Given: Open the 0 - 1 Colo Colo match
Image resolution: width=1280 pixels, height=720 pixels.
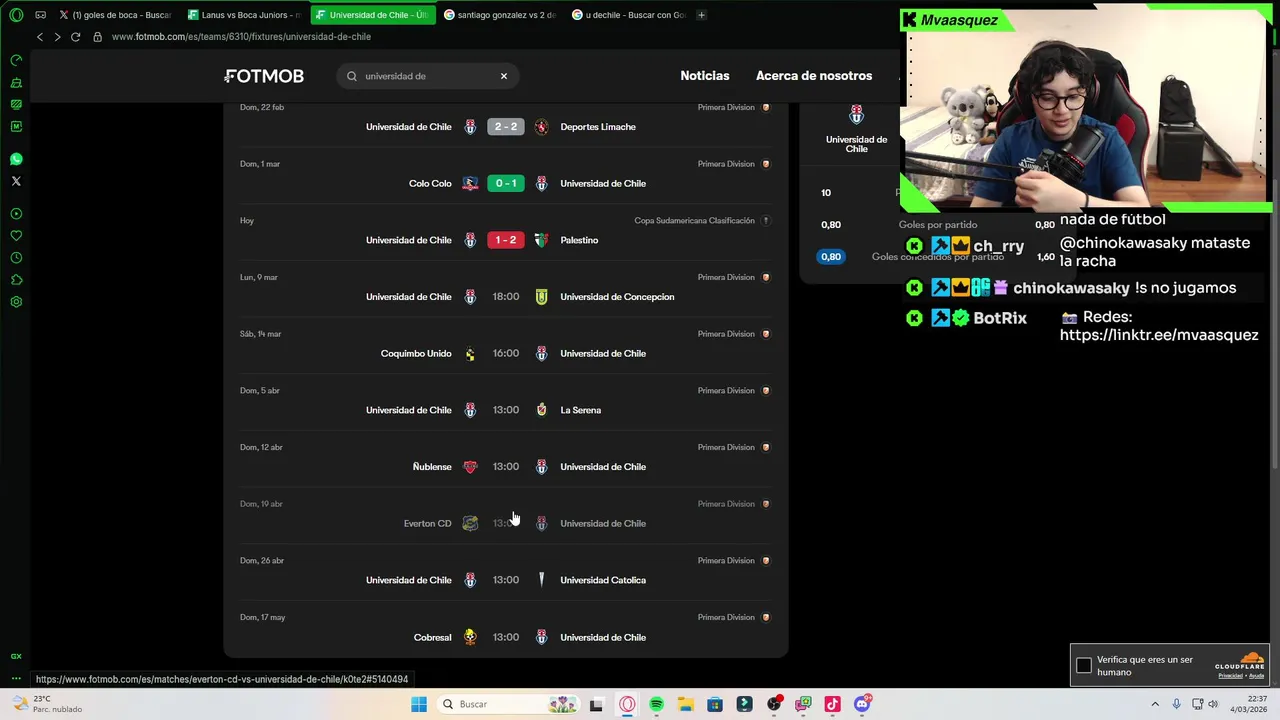Looking at the screenshot, I should pyautogui.click(x=506, y=184).
